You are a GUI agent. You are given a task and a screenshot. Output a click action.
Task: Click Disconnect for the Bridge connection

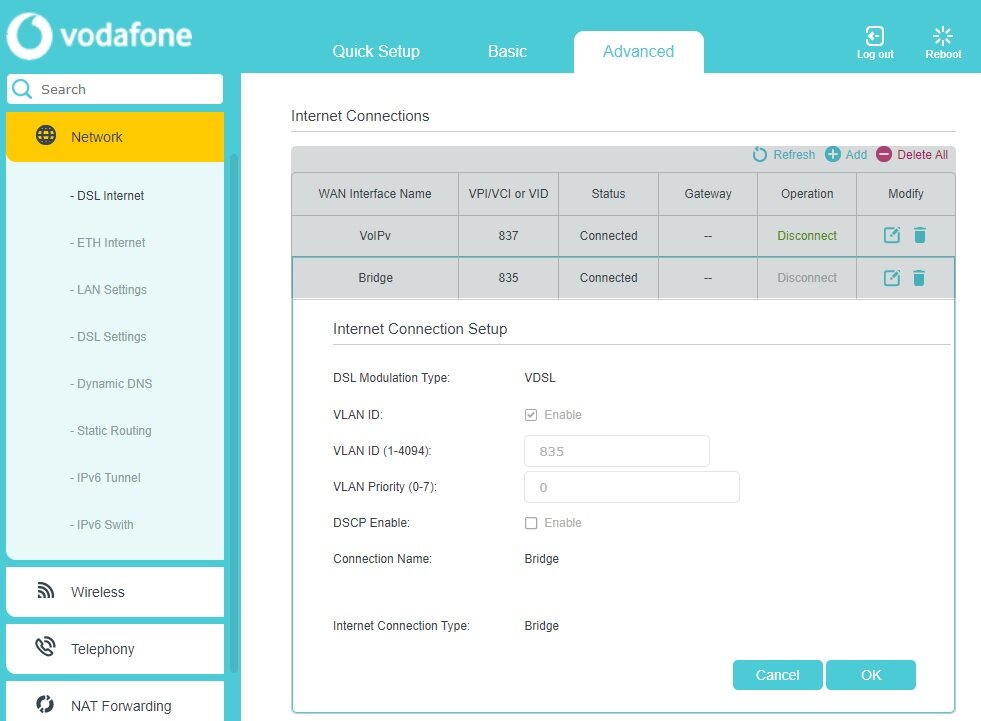tap(807, 278)
